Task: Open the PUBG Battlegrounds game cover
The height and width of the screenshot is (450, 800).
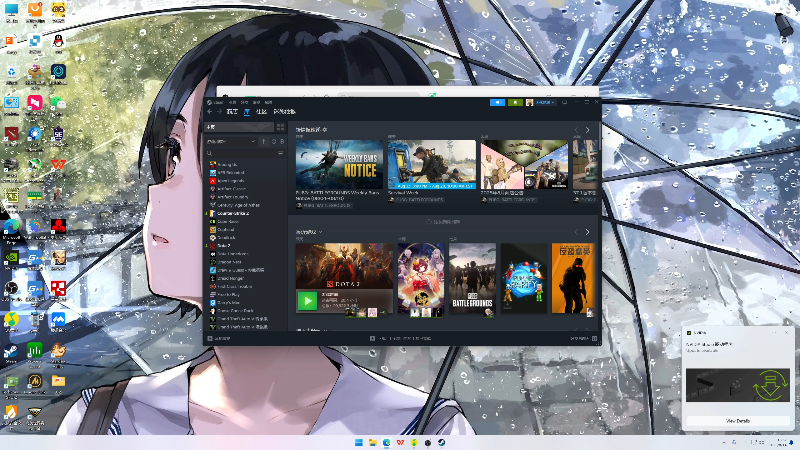Action: coord(472,278)
